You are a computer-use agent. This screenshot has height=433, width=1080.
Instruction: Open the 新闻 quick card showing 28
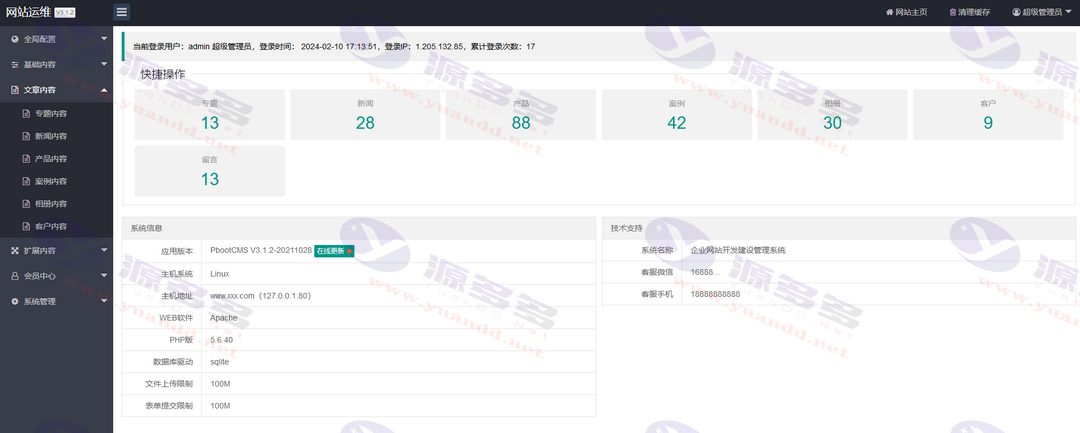click(365, 114)
